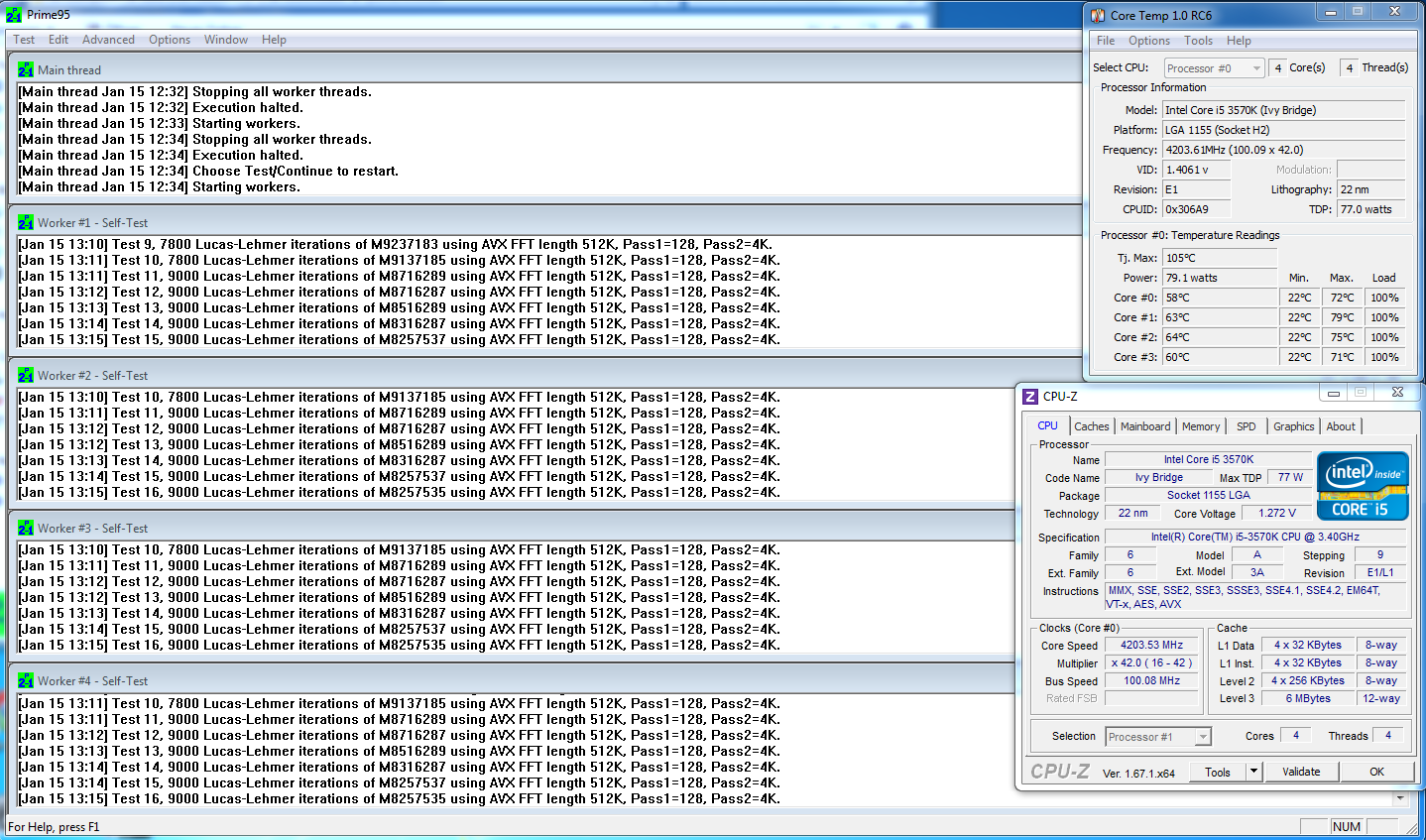The height and width of the screenshot is (840, 1426).
Task: Click the Core #1 Max 79°C value
Action: click(x=1342, y=317)
